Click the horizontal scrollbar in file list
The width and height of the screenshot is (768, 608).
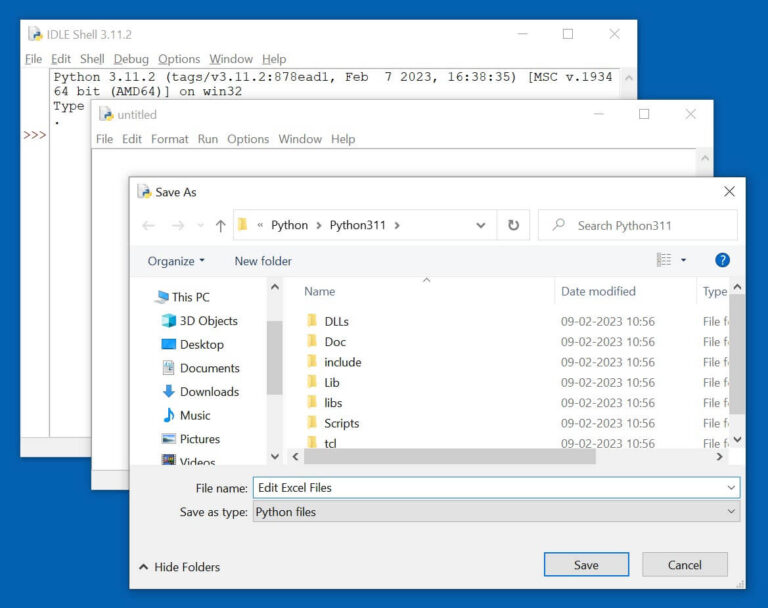coord(450,457)
